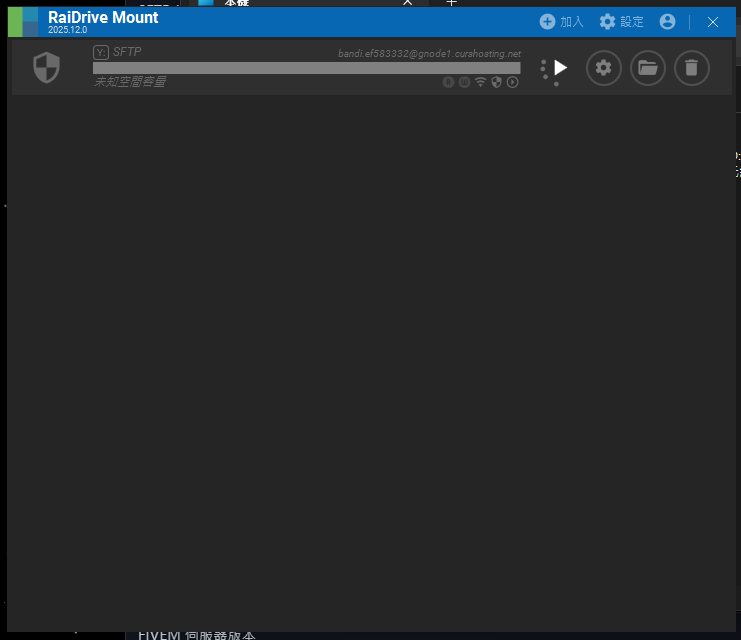741x640 pixels.
Task: Select the bandi.ef583332 server address text
Action: (x=429, y=53)
